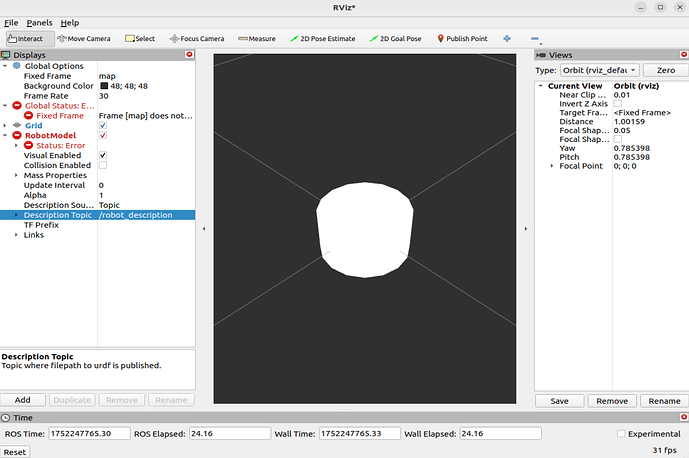Expand the Focal Point node
The image size is (689, 458).
(x=552, y=166)
